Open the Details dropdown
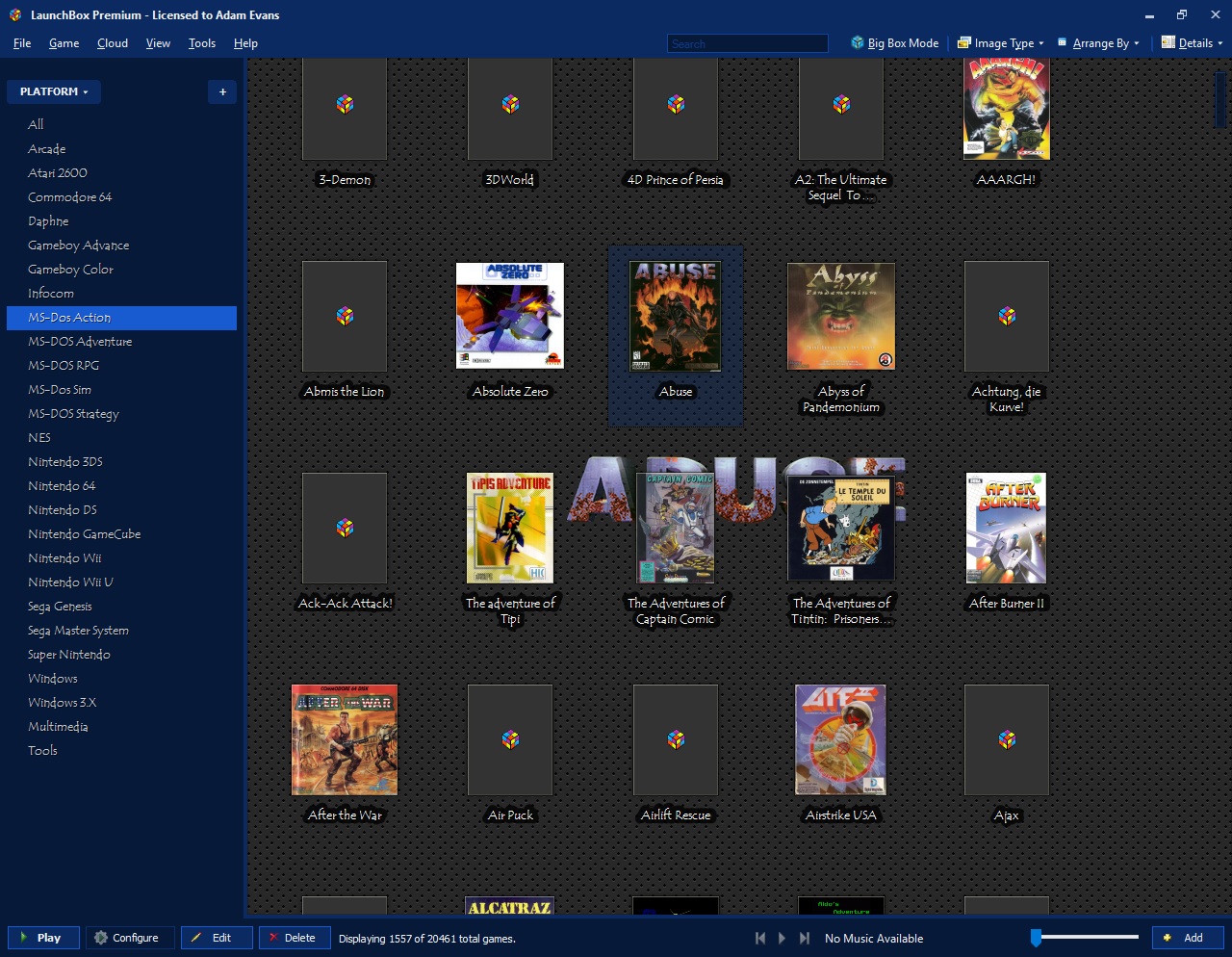Viewport: 1232px width, 957px height. (x=1192, y=42)
